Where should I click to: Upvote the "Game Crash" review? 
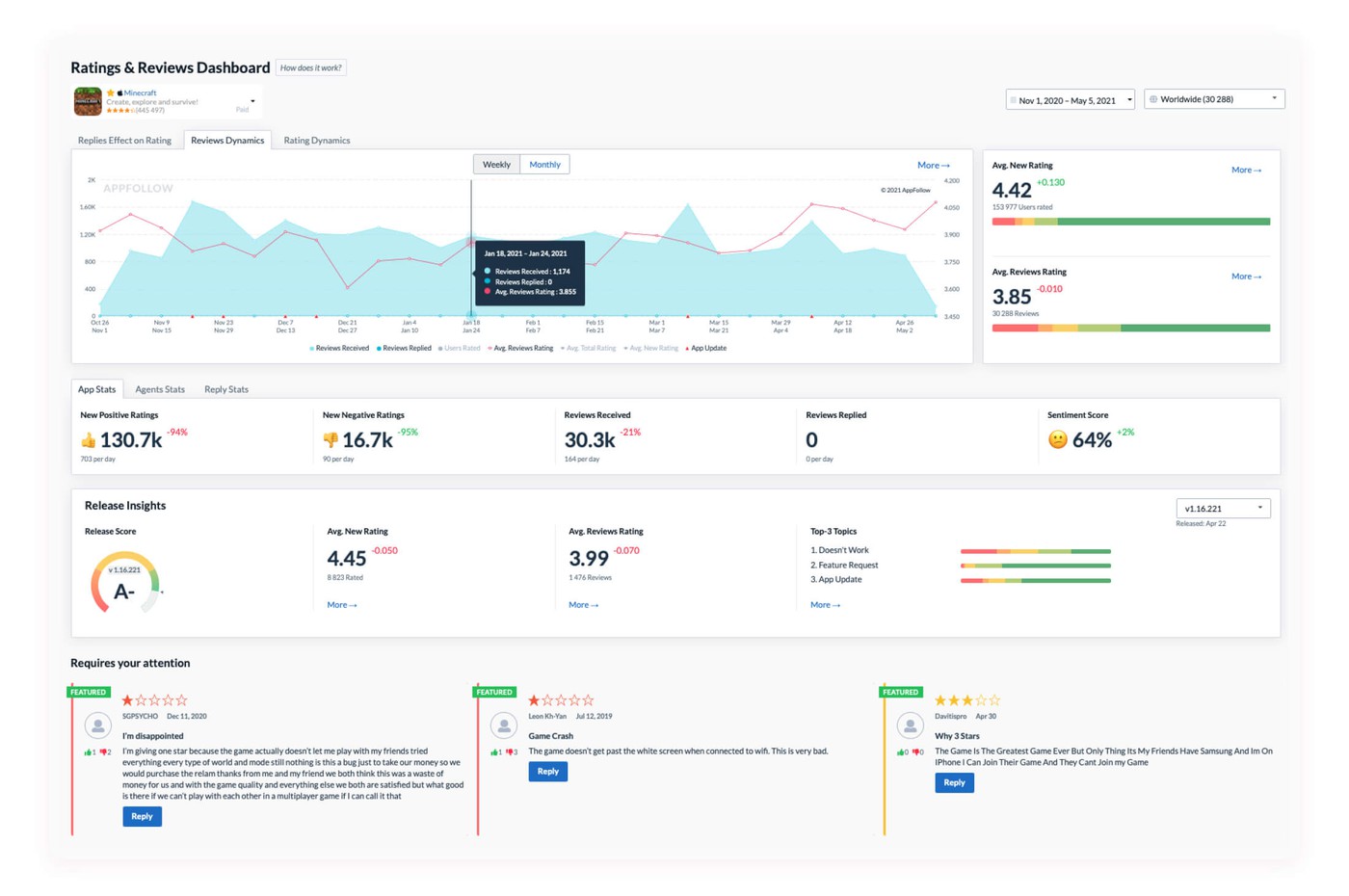coord(496,752)
